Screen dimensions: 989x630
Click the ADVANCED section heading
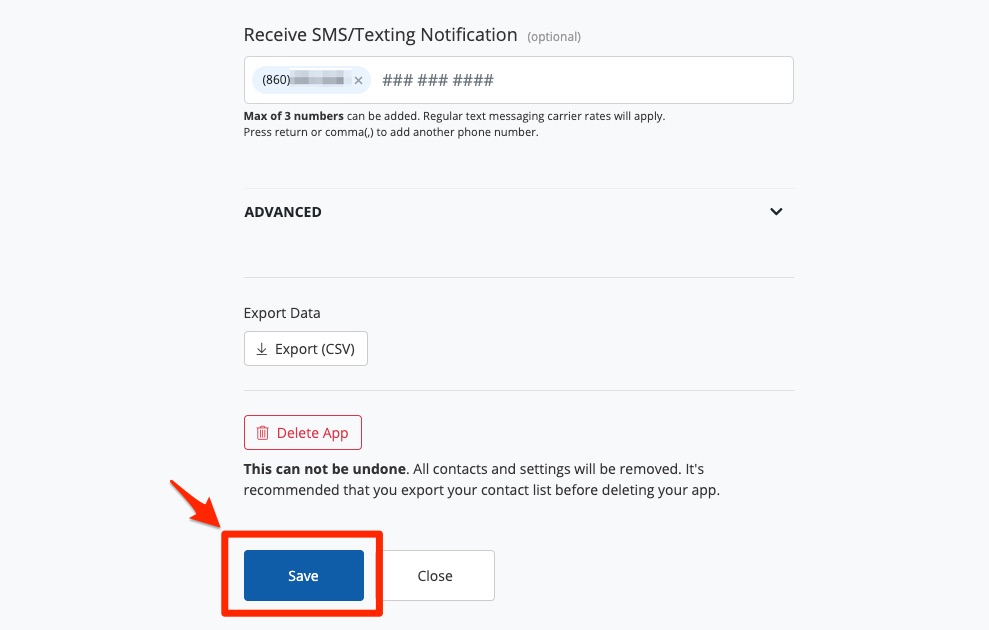click(x=283, y=212)
